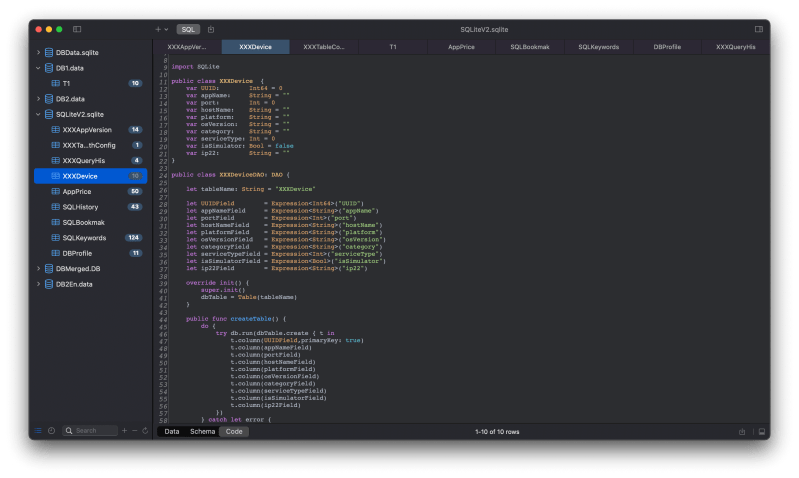This screenshot has height=478, width=799.
Task: Expand the DB2En.data database
Action: 38,284
